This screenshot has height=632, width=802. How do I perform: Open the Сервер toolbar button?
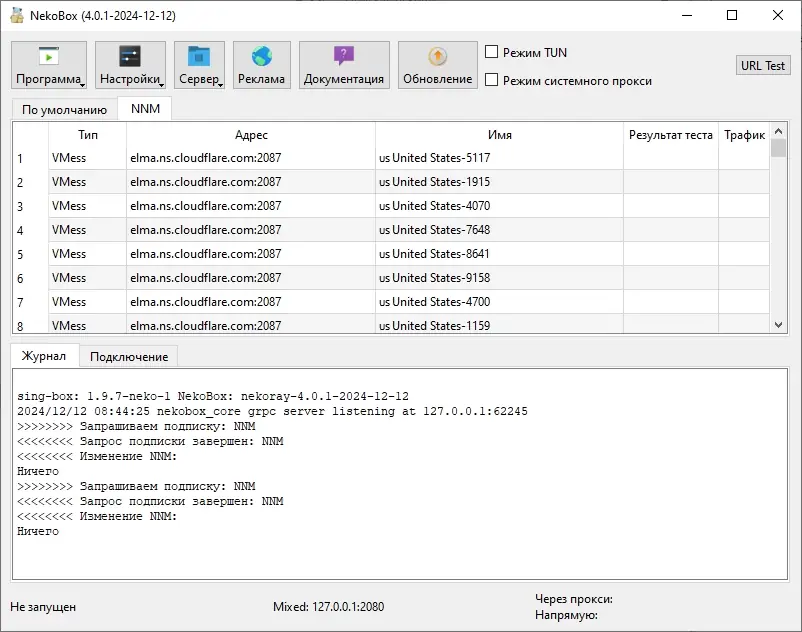tap(199, 65)
